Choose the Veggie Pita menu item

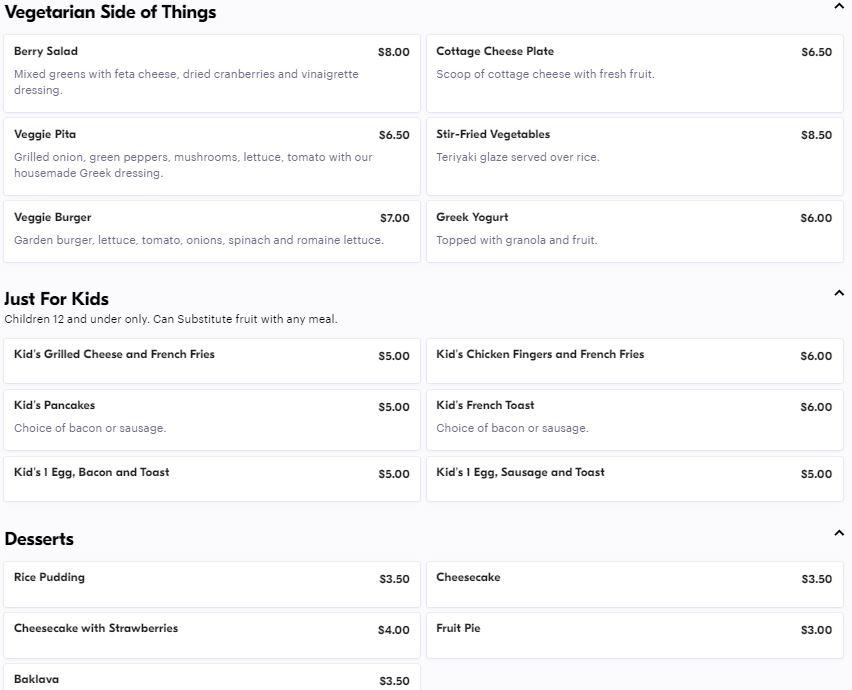[x=212, y=156]
